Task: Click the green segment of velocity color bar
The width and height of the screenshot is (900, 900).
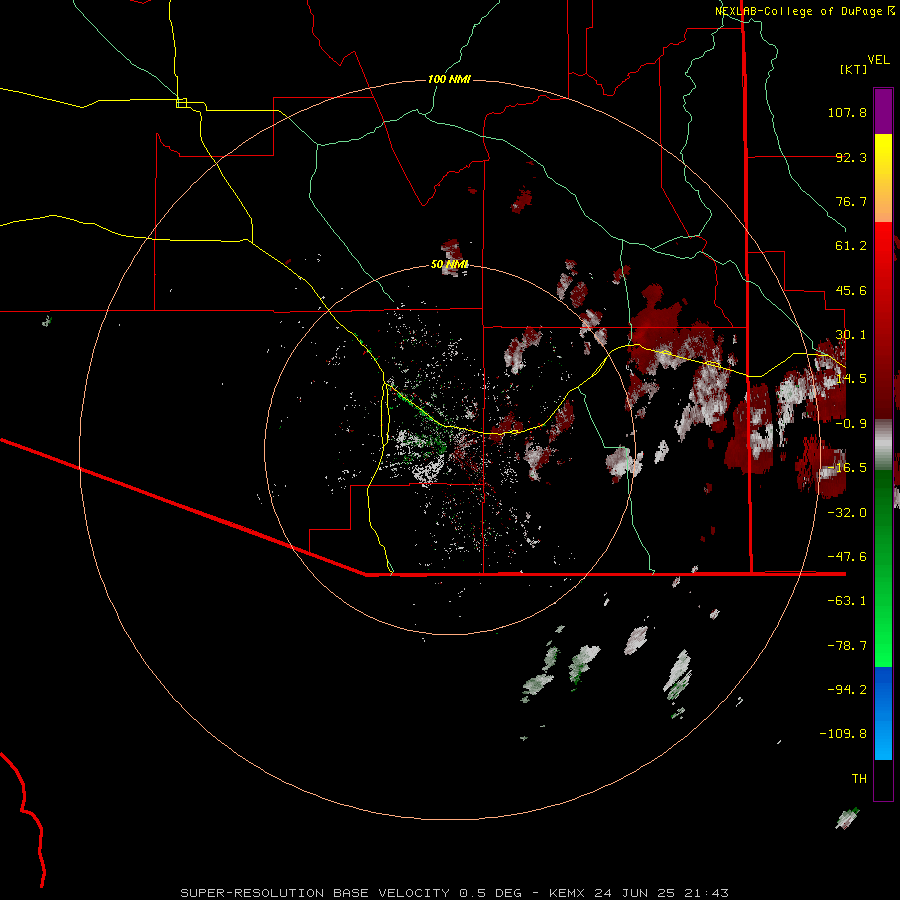Action: 883,568
